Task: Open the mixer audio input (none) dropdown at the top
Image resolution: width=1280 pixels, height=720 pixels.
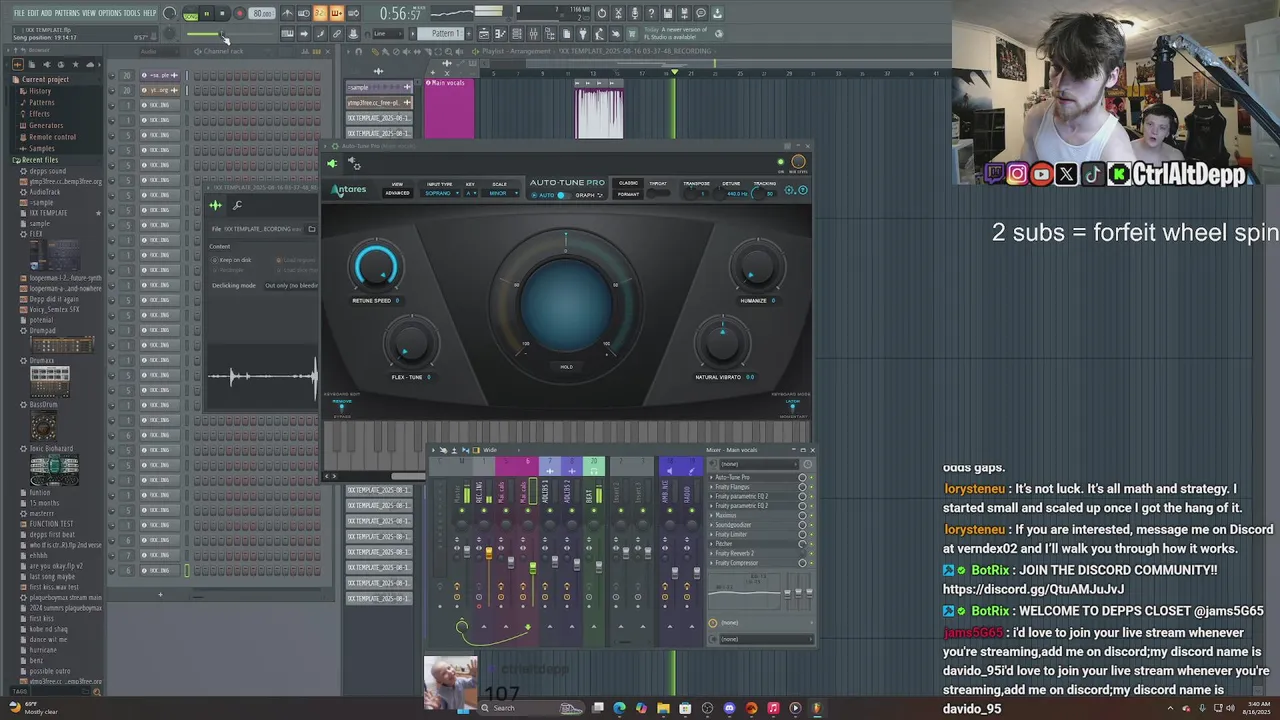Action: 758,464
